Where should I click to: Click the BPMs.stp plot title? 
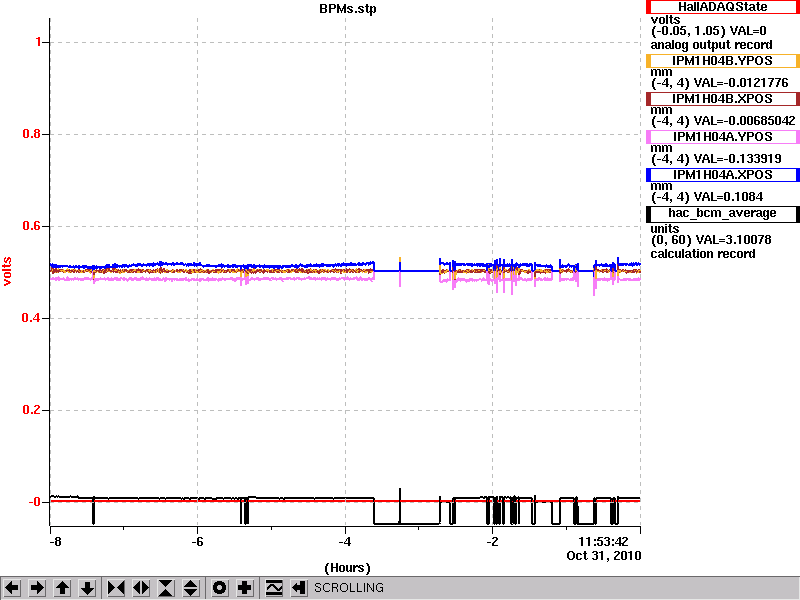(x=348, y=9)
